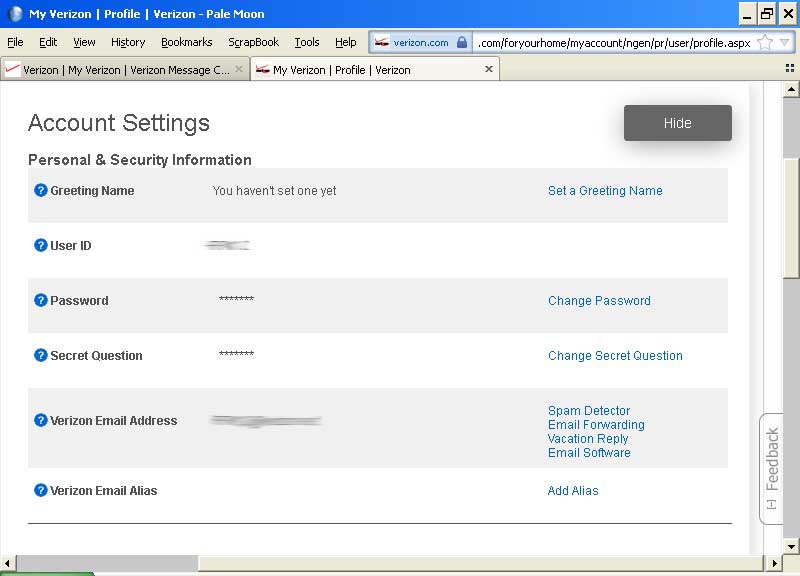The width and height of the screenshot is (800, 576).
Task: Click the 'Verizon Email Alias' label
Action: pos(104,491)
